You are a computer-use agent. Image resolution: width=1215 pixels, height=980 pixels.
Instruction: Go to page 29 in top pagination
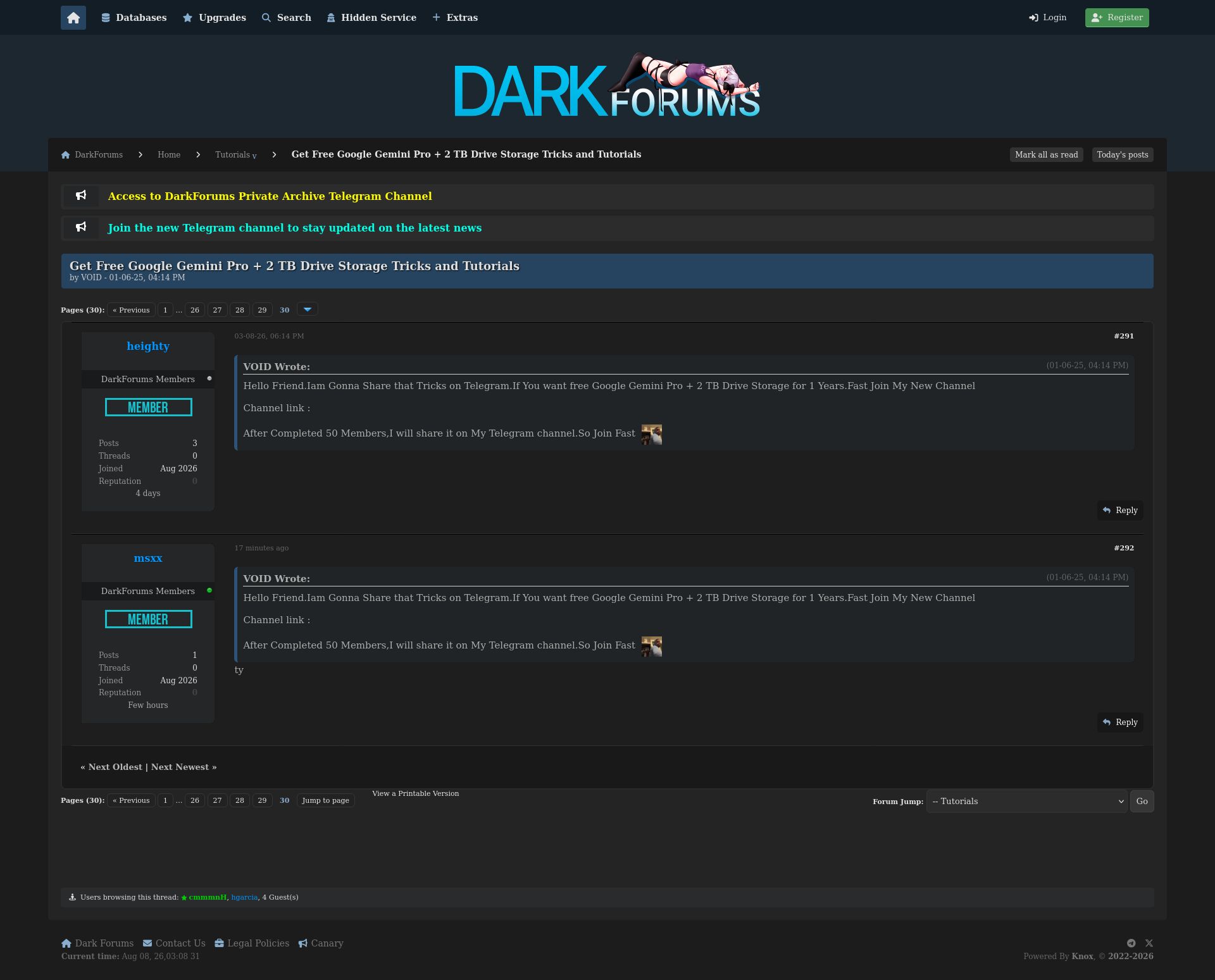(262, 310)
